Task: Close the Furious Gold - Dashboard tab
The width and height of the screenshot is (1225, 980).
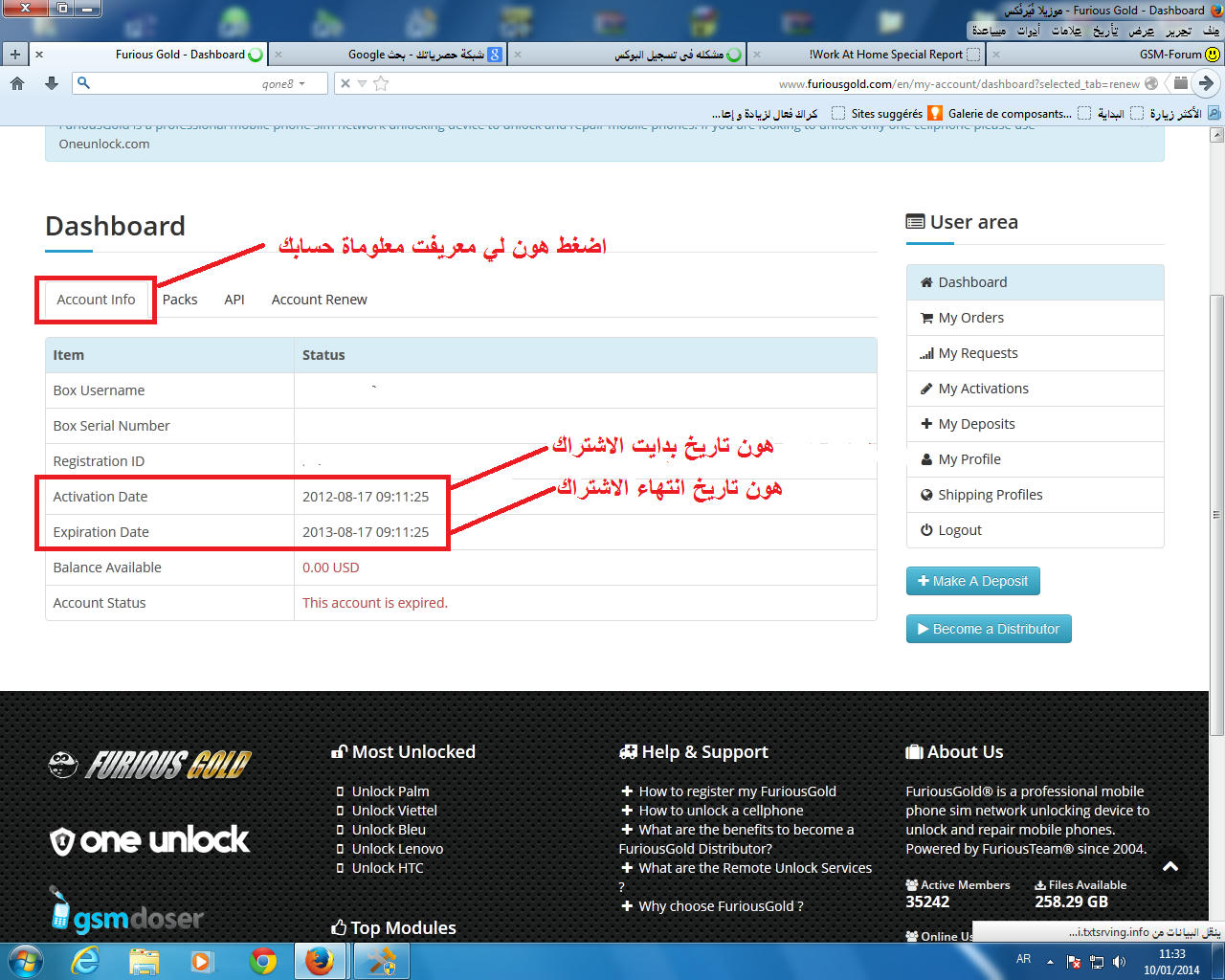Action: 39,55
